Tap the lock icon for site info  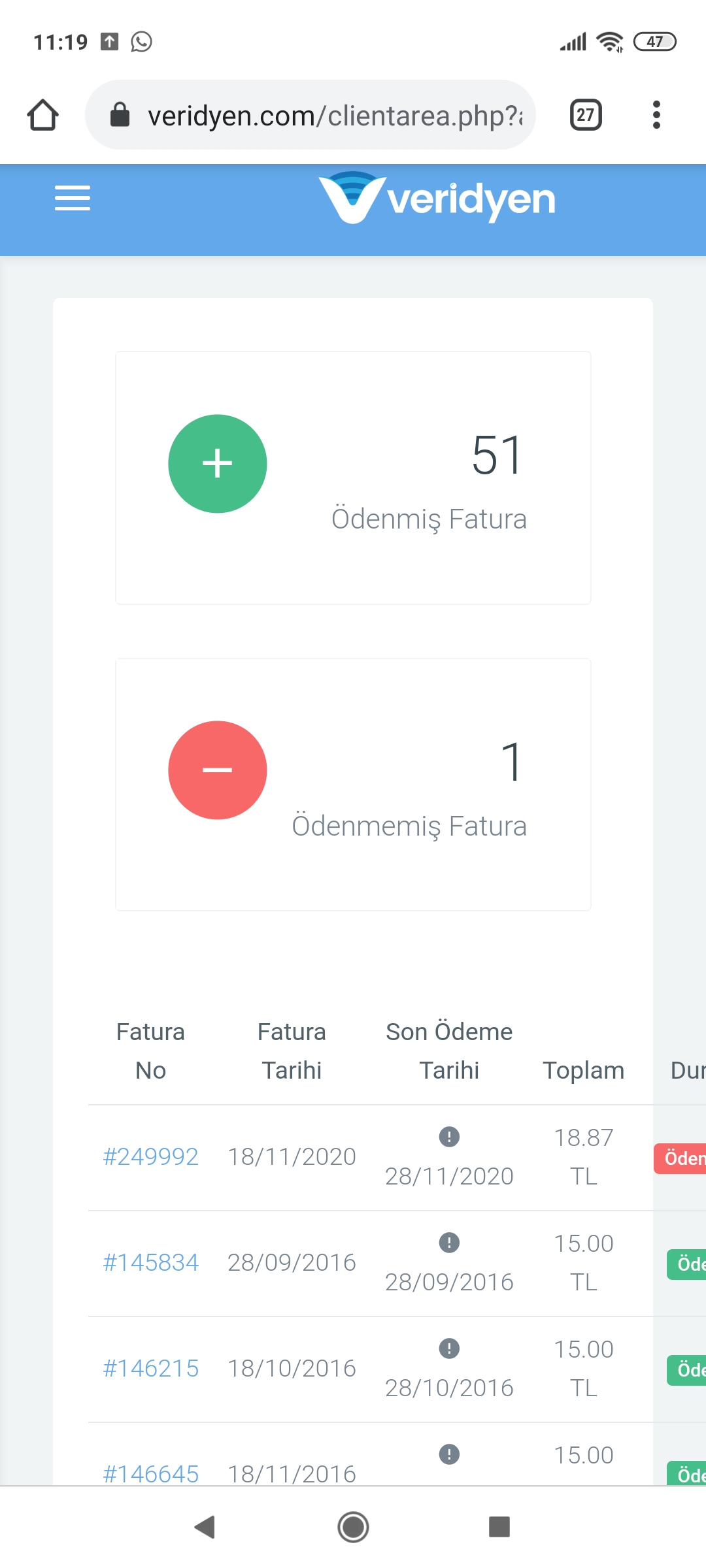(120, 115)
